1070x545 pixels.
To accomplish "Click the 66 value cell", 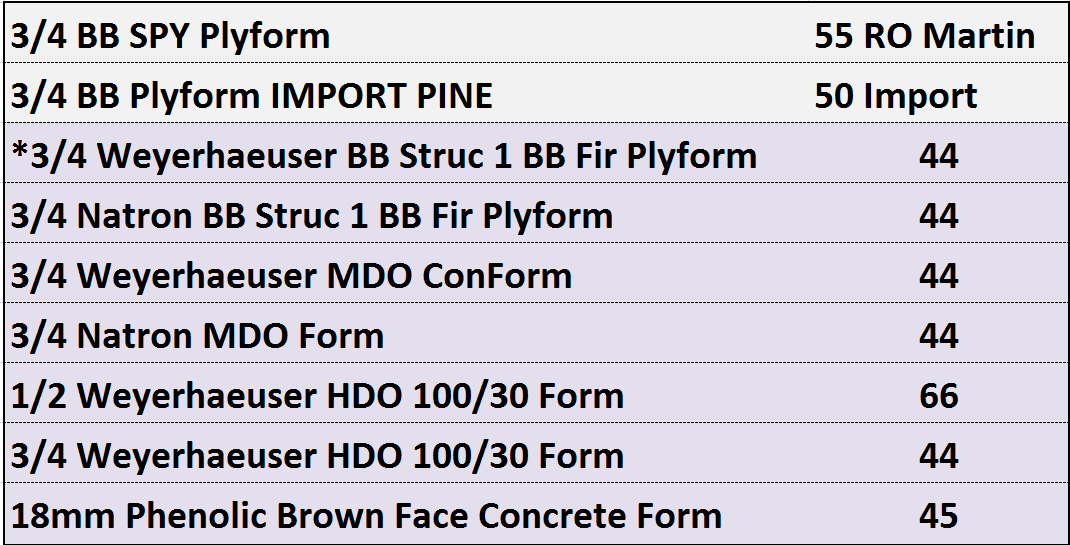I will click(938, 396).
